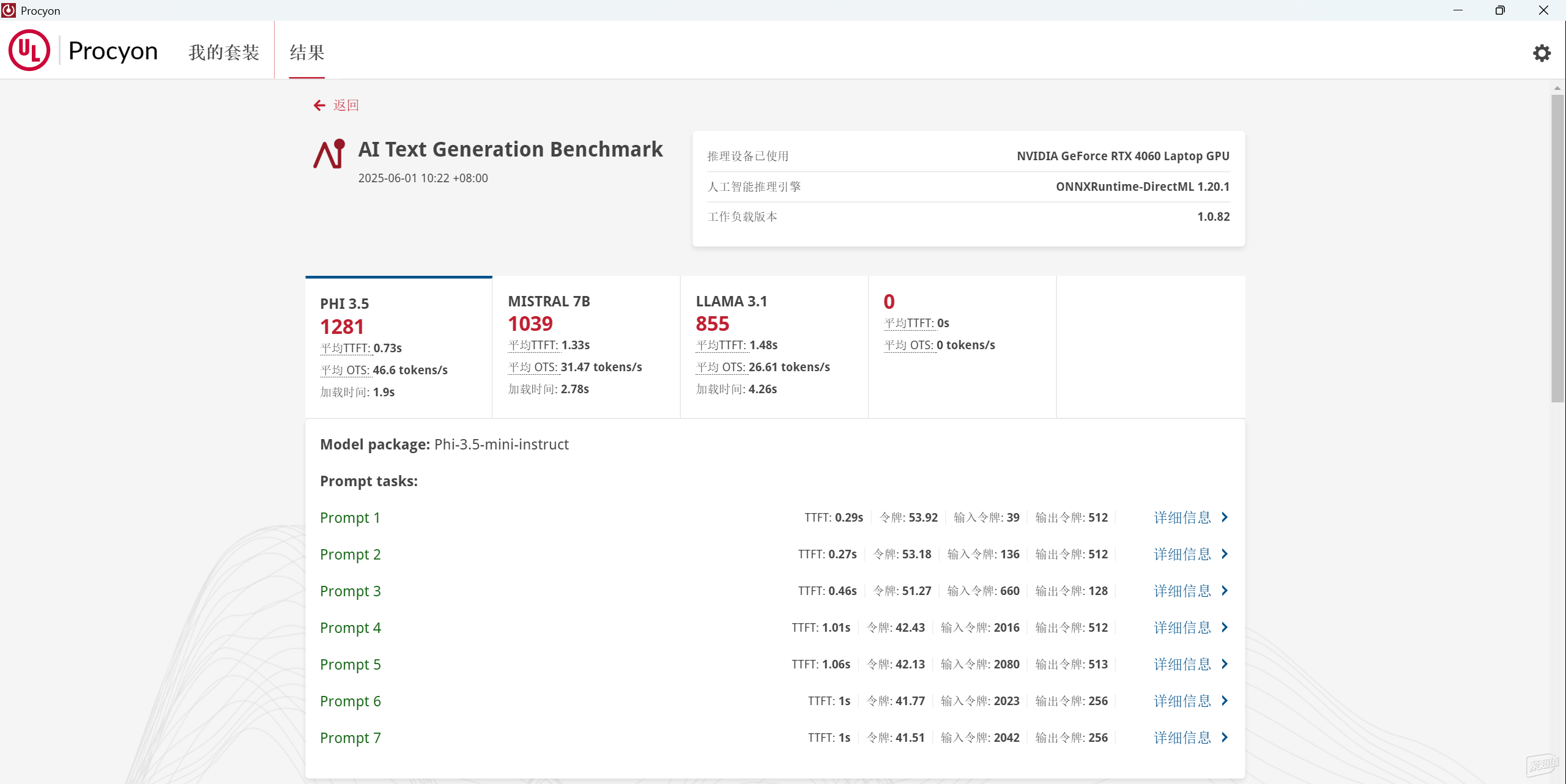Click the PHI 3.5 score 1281

click(342, 327)
